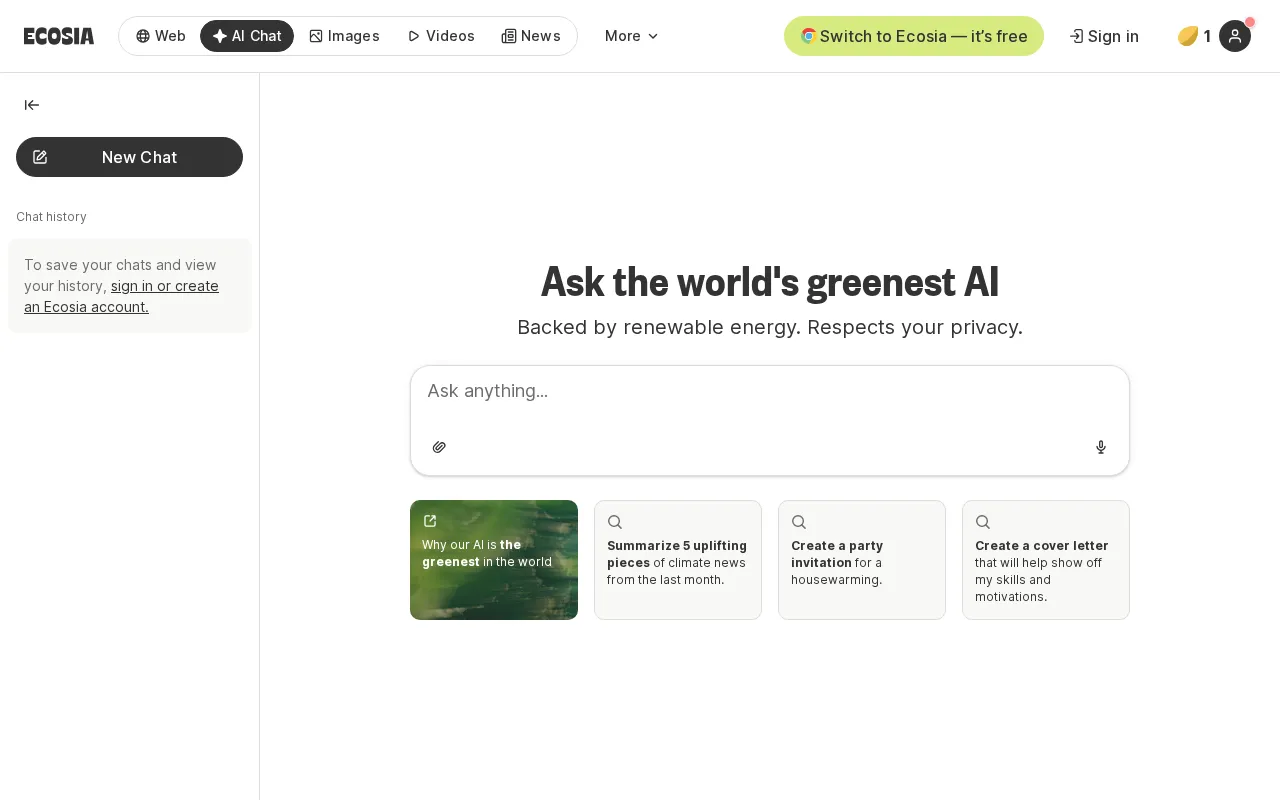This screenshot has height=800, width=1280.
Task: Click the heading Ask the world's greenest AI
Action: (x=770, y=282)
